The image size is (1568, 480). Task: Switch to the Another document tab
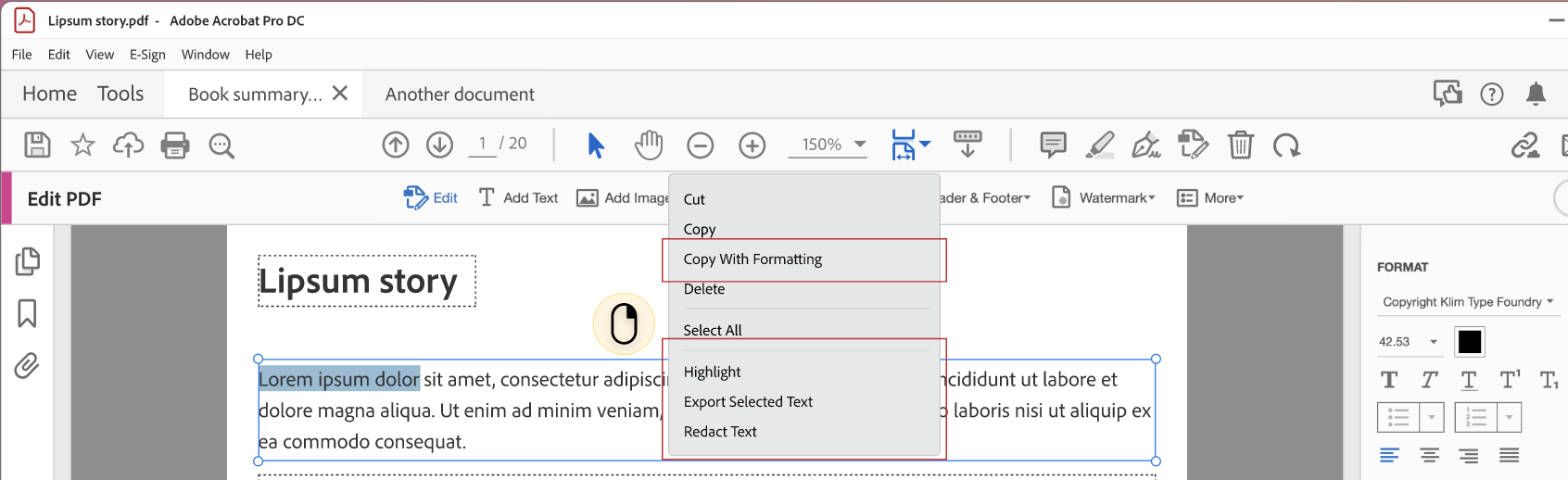460,95
